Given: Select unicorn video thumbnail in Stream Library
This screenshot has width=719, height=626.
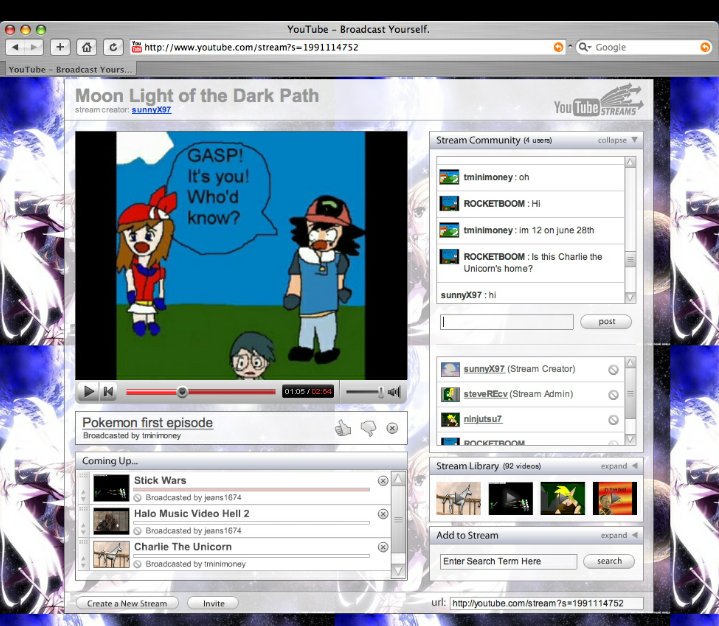Looking at the screenshot, I should pyautogui.click(x=458, y=498).
